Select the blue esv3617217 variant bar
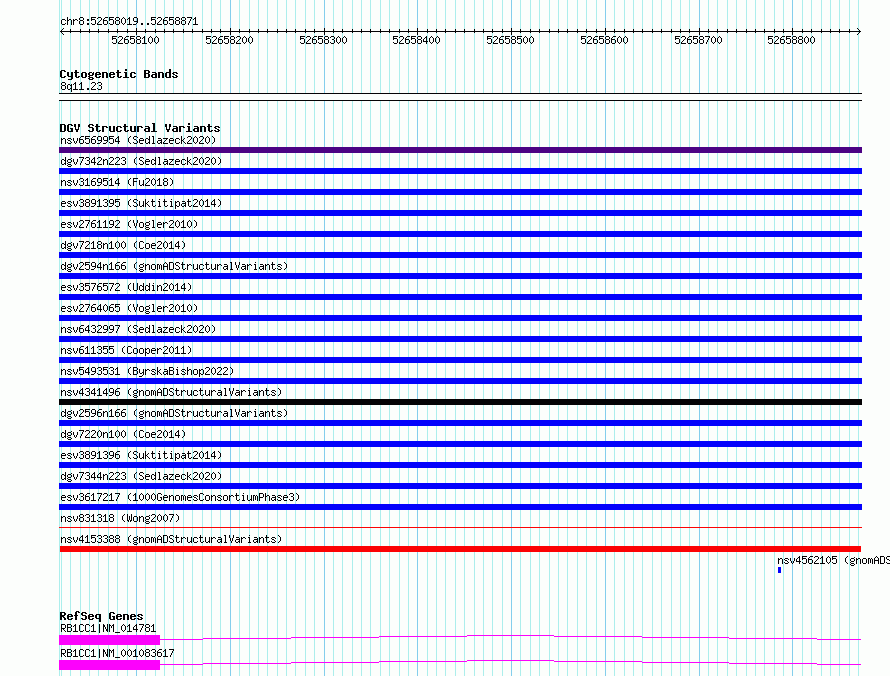The width and height of the screenshot is (890, 676). 460,507
